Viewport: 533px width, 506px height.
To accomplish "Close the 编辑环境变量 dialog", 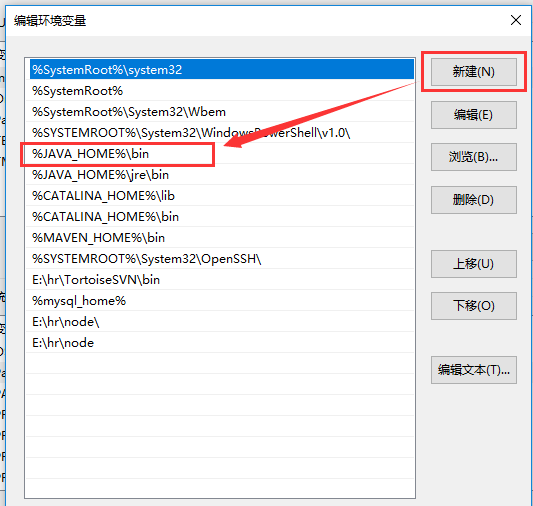I will pyautogui.click(x=516, y=20).
